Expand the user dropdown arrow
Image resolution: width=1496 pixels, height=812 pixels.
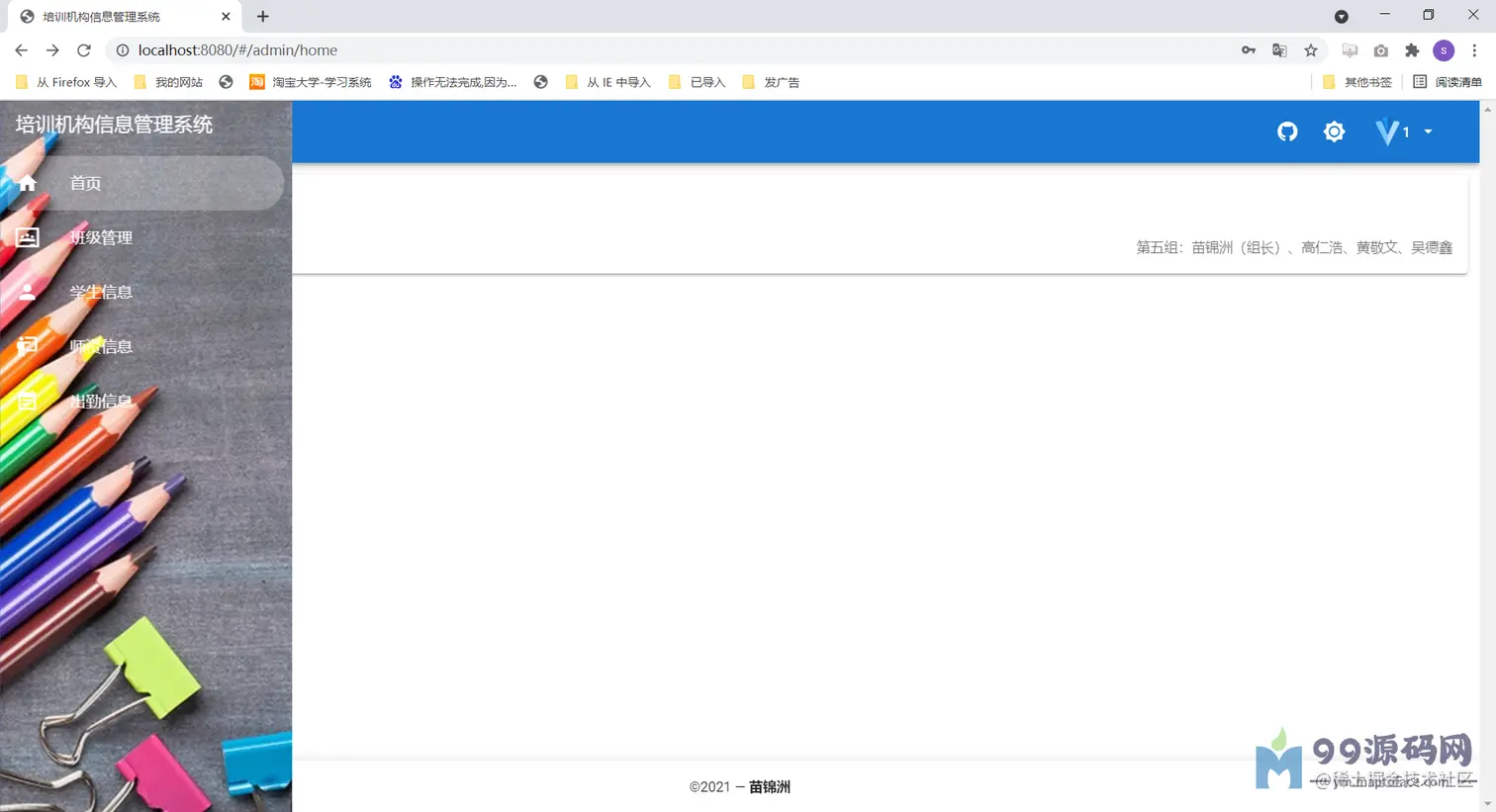click(x=1428, y=132)
